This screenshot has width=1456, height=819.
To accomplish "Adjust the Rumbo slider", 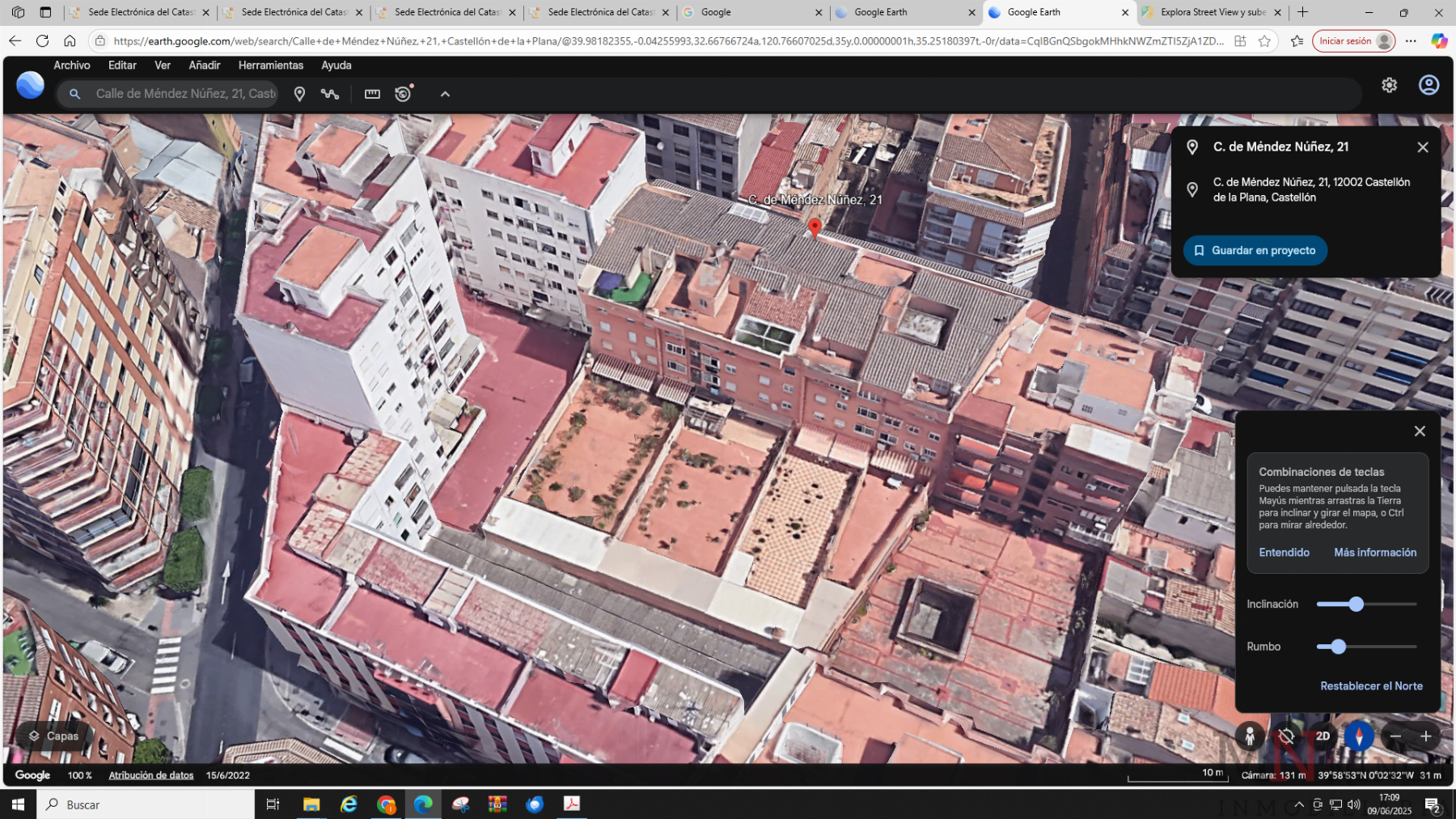I will click(x=1338, y=647).
